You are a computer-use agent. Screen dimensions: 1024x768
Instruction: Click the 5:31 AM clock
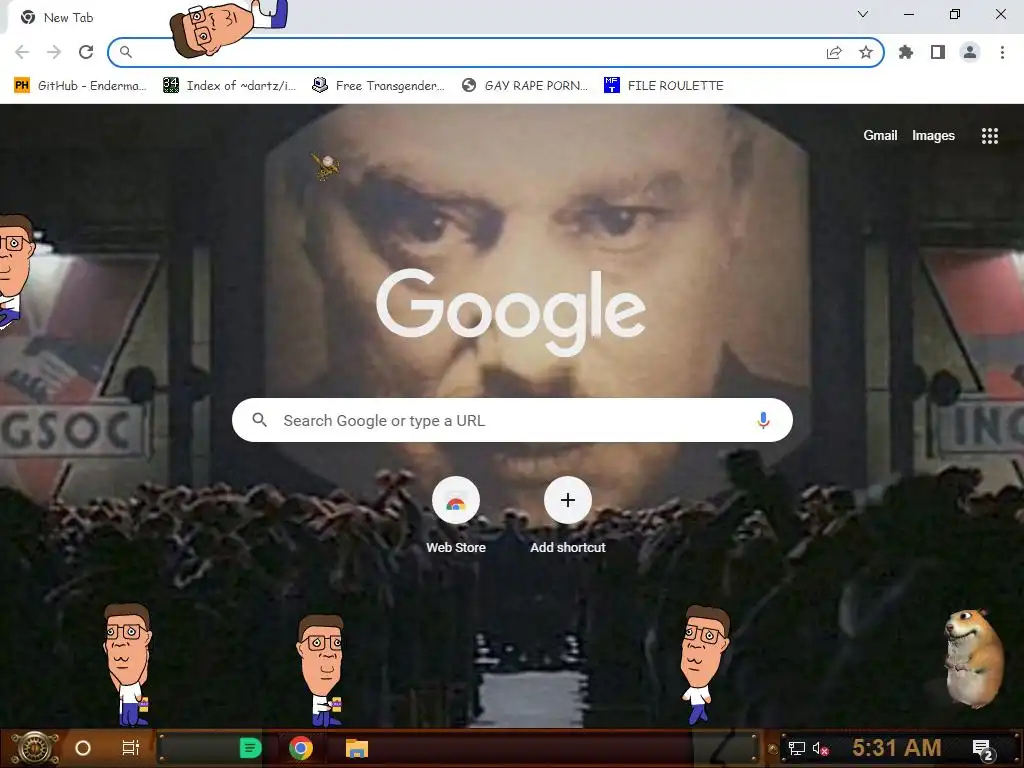tap(897, 747)
